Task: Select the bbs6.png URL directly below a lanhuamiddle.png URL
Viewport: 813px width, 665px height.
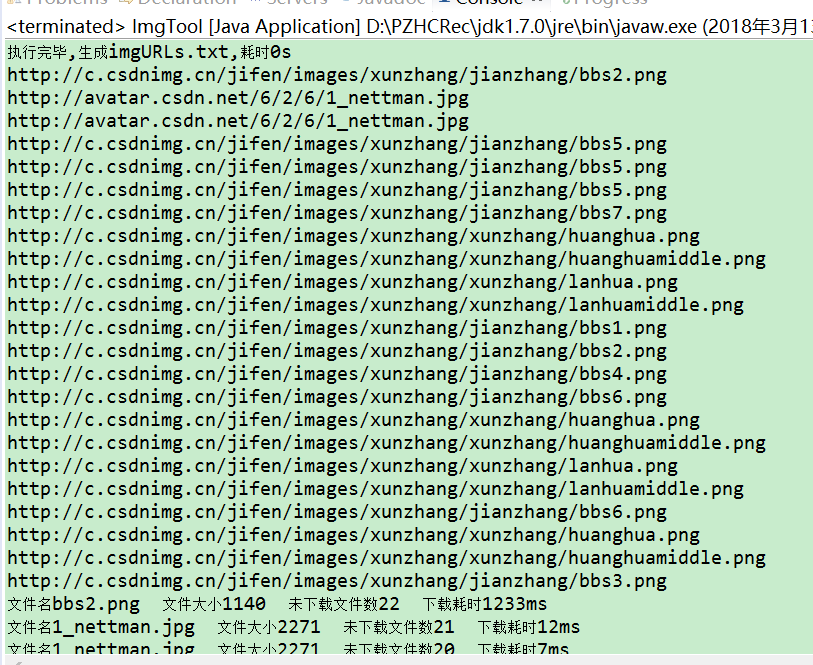Action: click(x=337, y=513)
